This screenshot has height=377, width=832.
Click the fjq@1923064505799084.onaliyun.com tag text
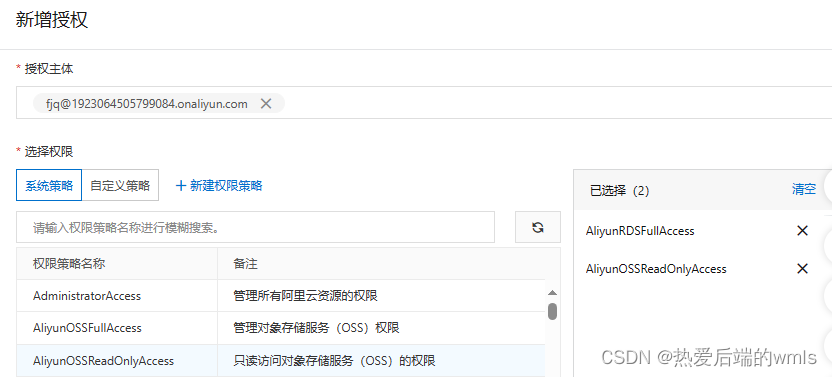(x=146, y=104)
